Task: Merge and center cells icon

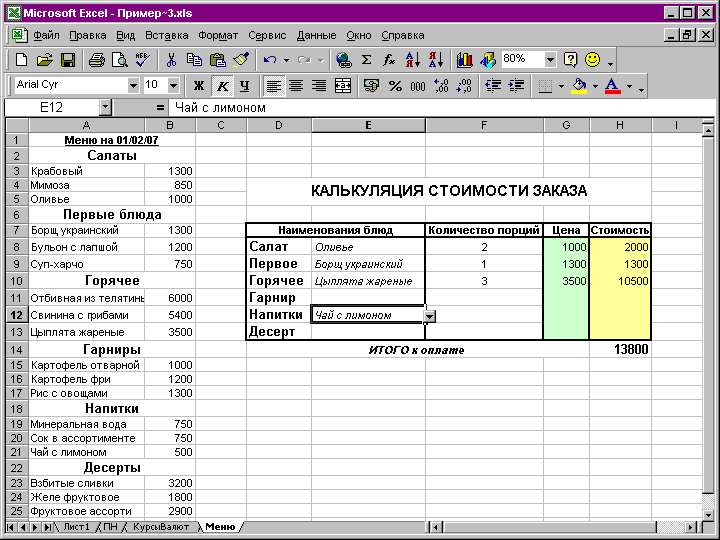Action: (343, 85)
